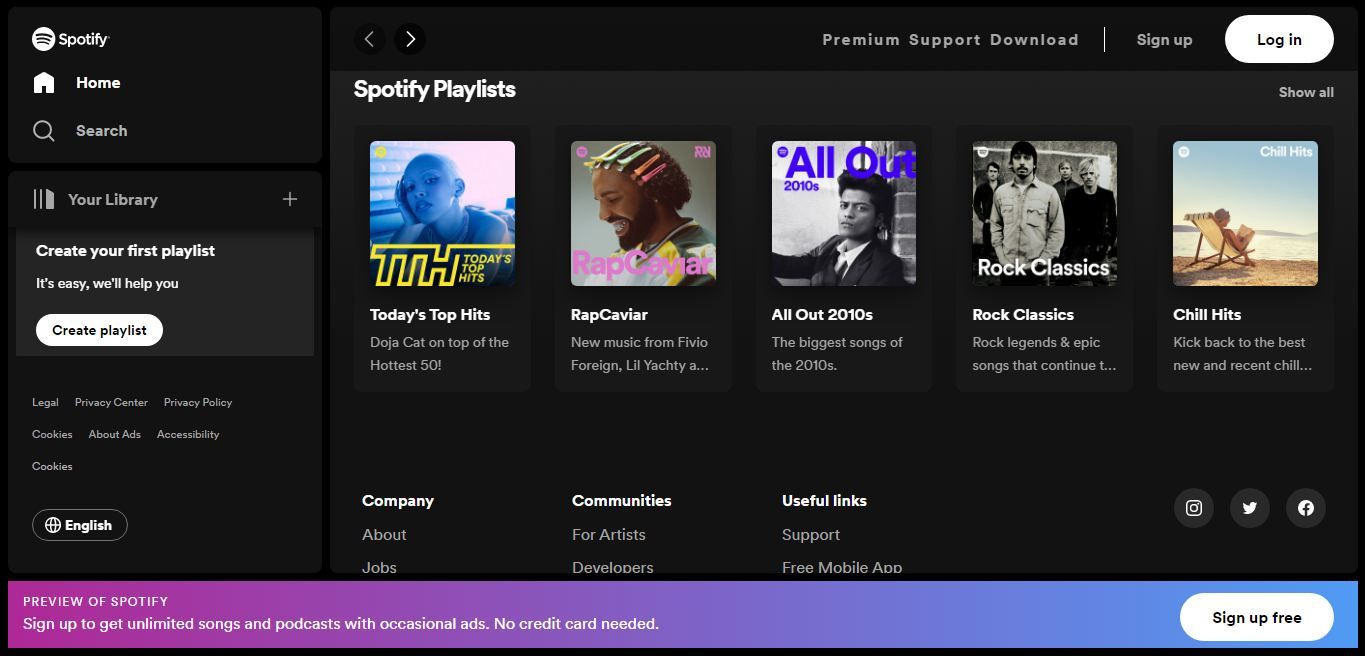Click the Your Library stack icon
This screenshot has width=1365, height=656.
(x=44, y=199)
